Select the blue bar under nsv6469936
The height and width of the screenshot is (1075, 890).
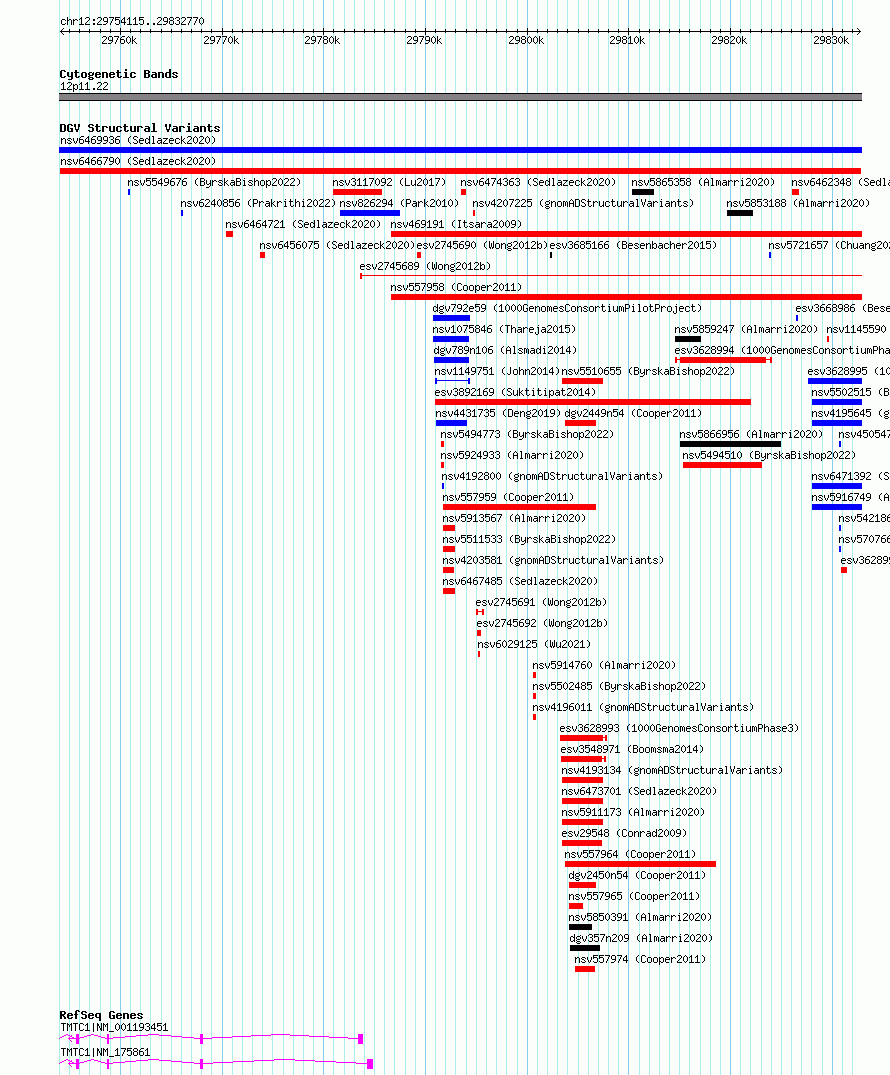click(460, 149)
